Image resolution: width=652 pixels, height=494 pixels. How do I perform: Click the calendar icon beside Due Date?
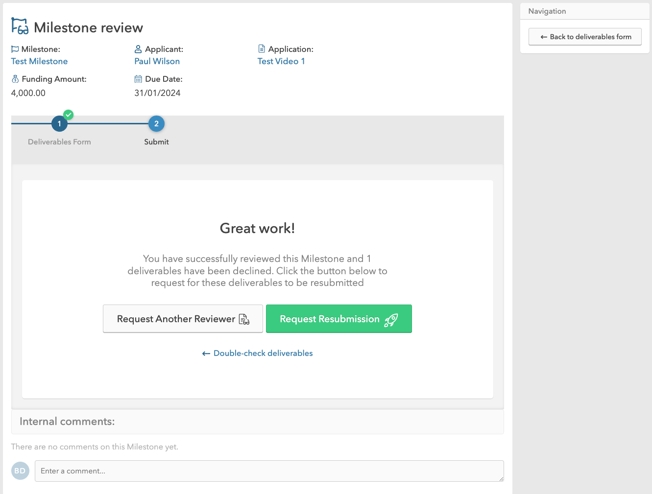click(138, 79)
